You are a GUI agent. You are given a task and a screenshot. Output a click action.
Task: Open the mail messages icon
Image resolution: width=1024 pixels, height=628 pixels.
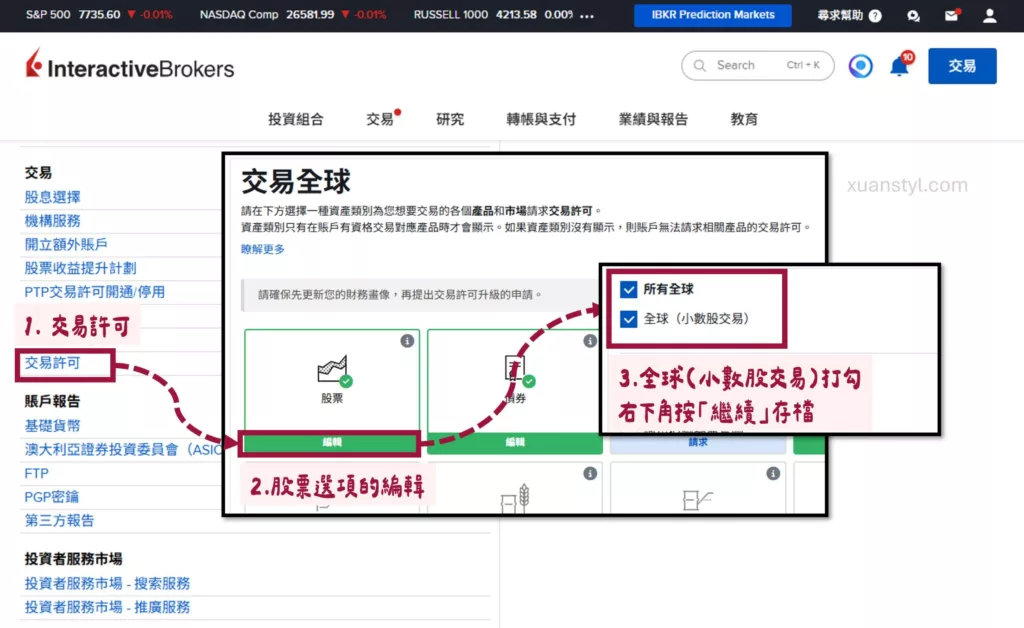[x=952, y=15]
